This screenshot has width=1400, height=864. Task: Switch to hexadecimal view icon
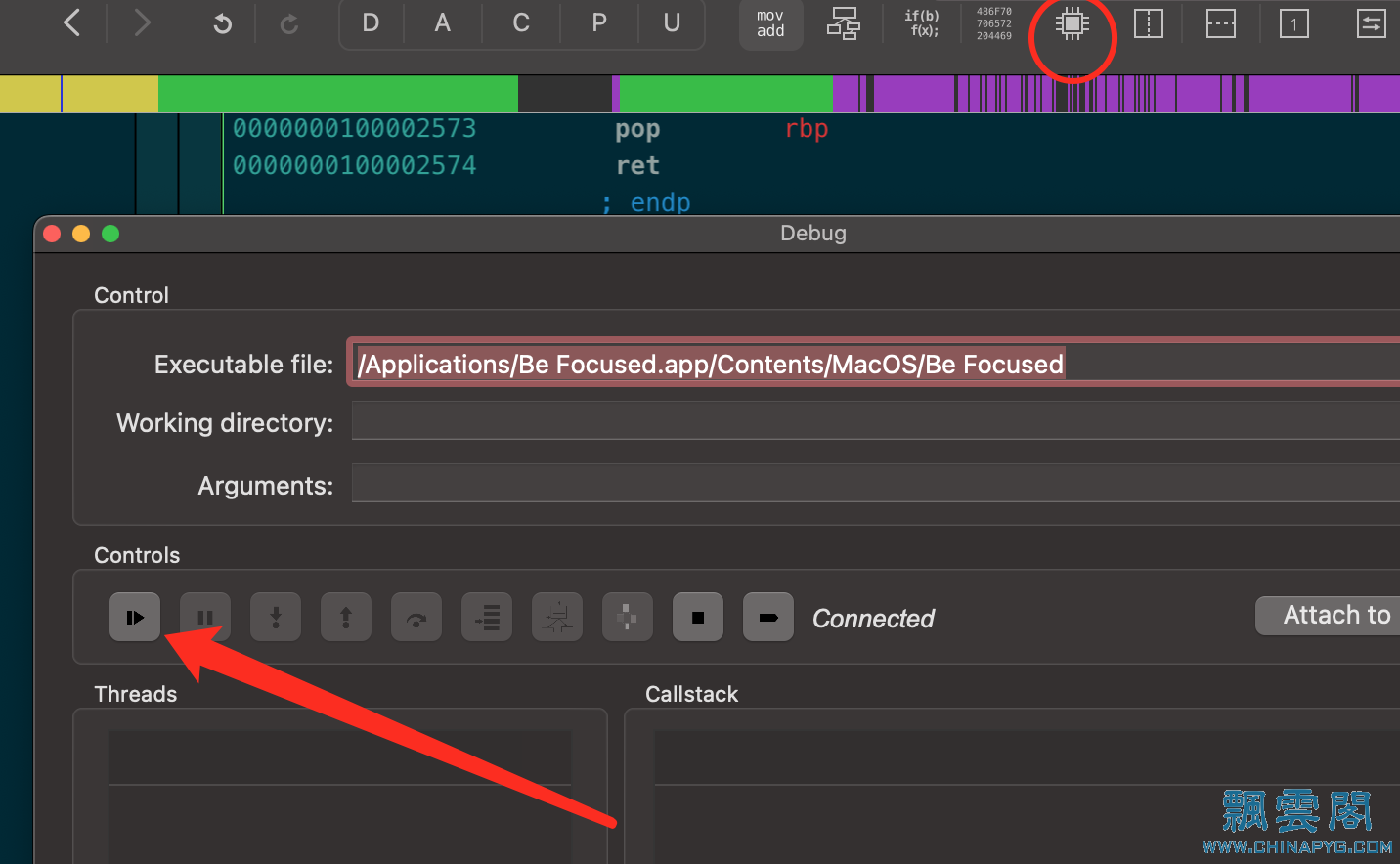[994, 23]
